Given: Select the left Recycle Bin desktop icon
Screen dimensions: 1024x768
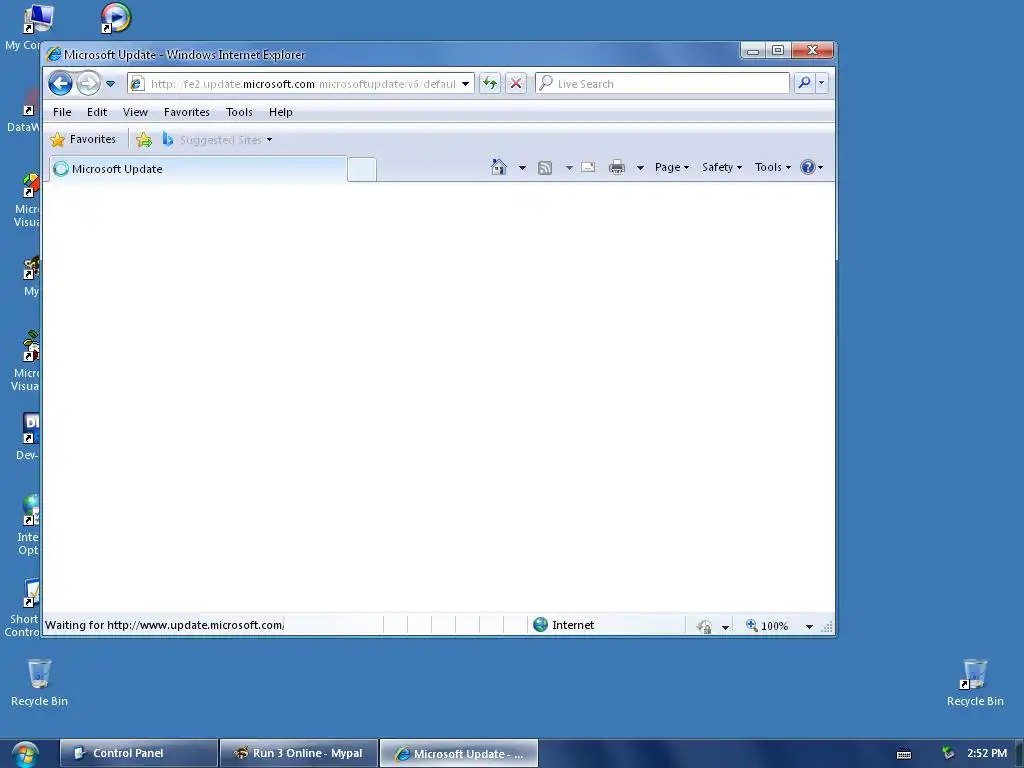Looking at the screenshot, I should click(x=39, y=682).
